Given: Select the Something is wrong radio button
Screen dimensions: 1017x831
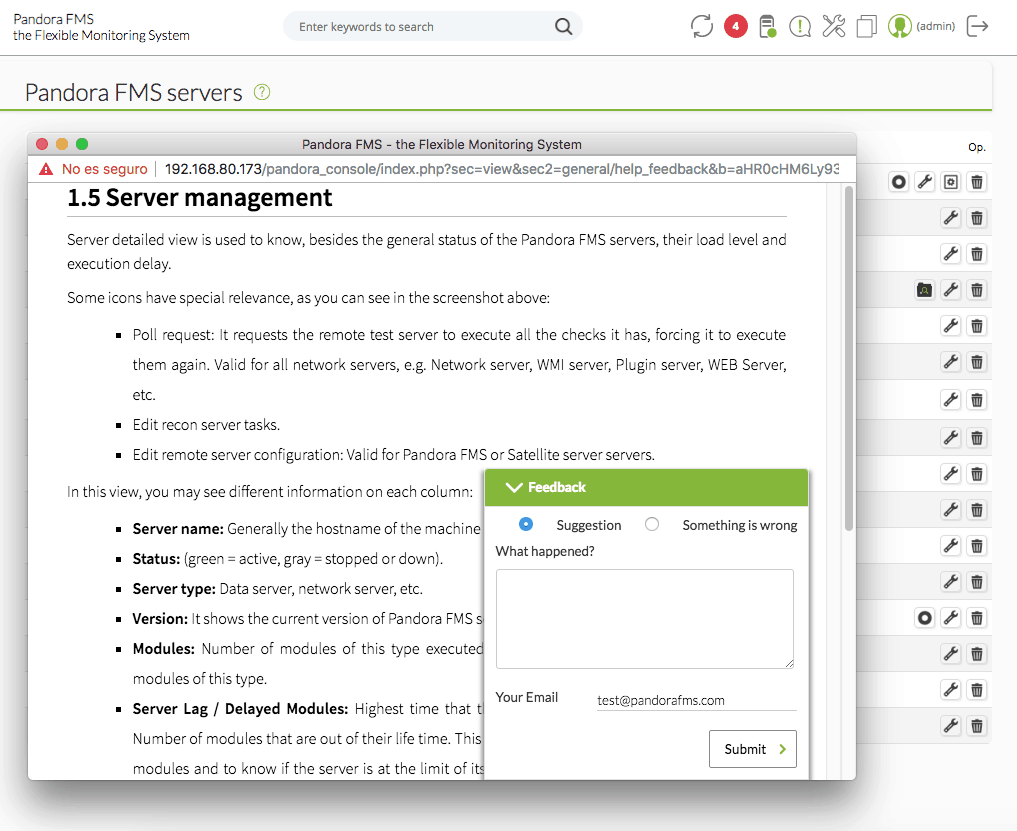Looking at the screenshot, I should (652, 524).
